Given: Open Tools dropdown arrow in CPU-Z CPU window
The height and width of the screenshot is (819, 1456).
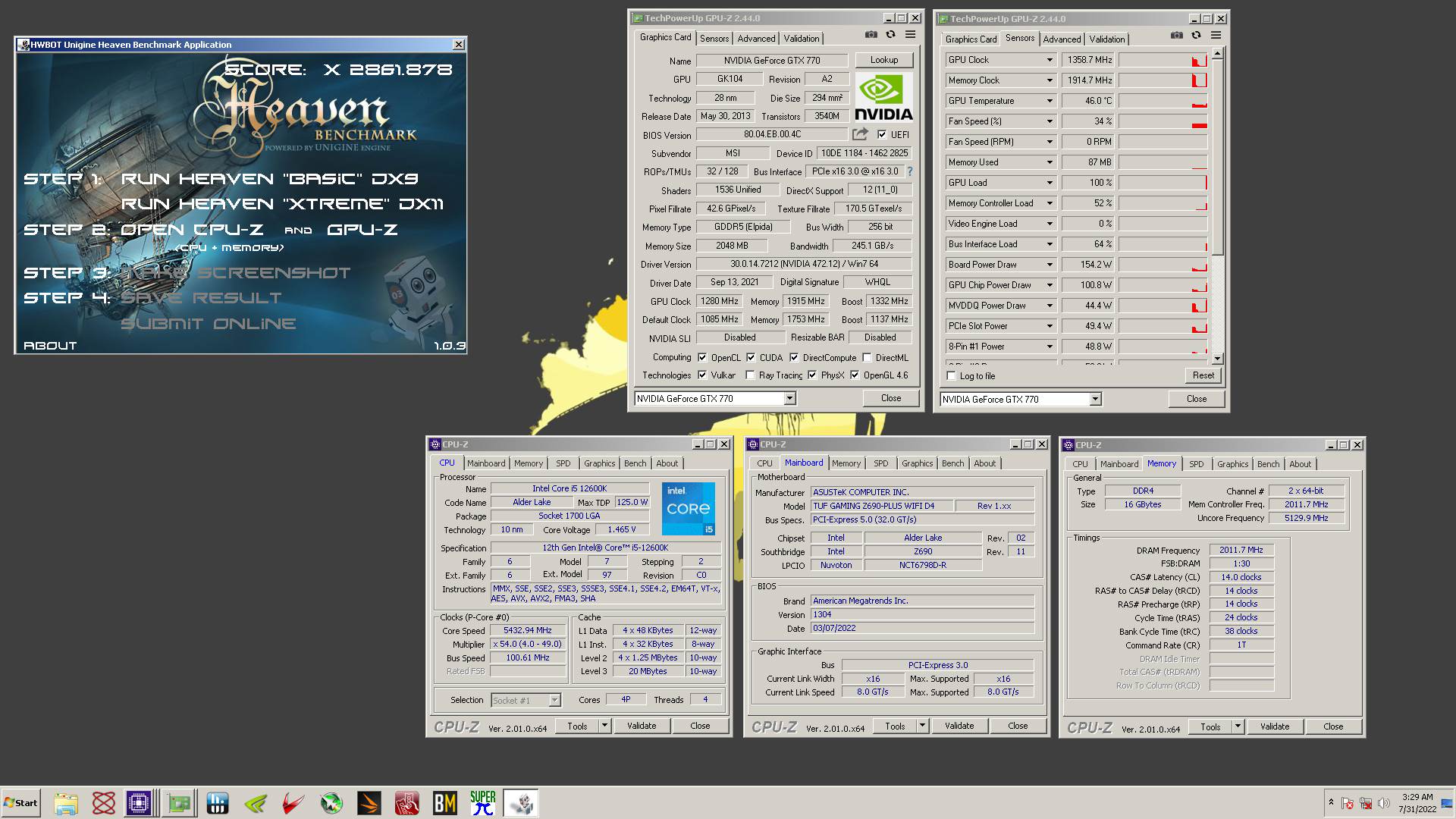Looking at the screenshot, I should 604,726.
